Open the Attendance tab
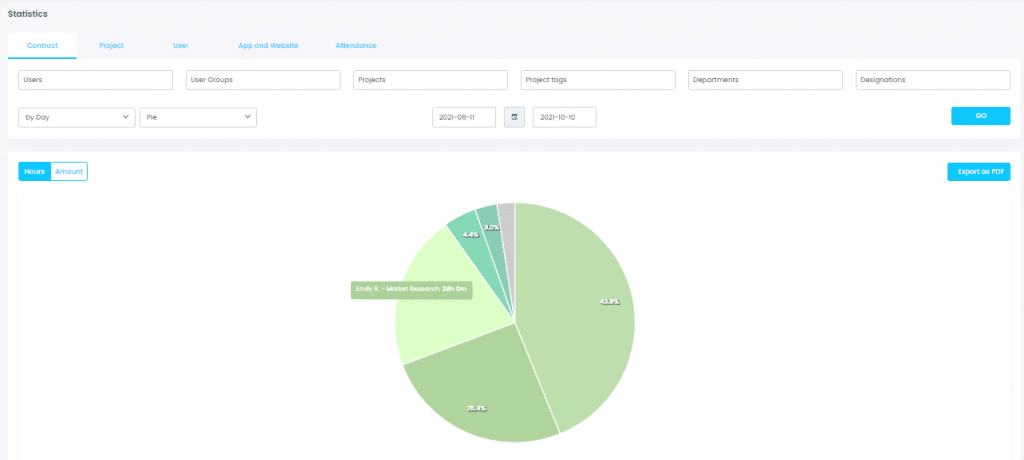Image resolution: width=1024 pixels, height=460 pixels. (356, 46)
